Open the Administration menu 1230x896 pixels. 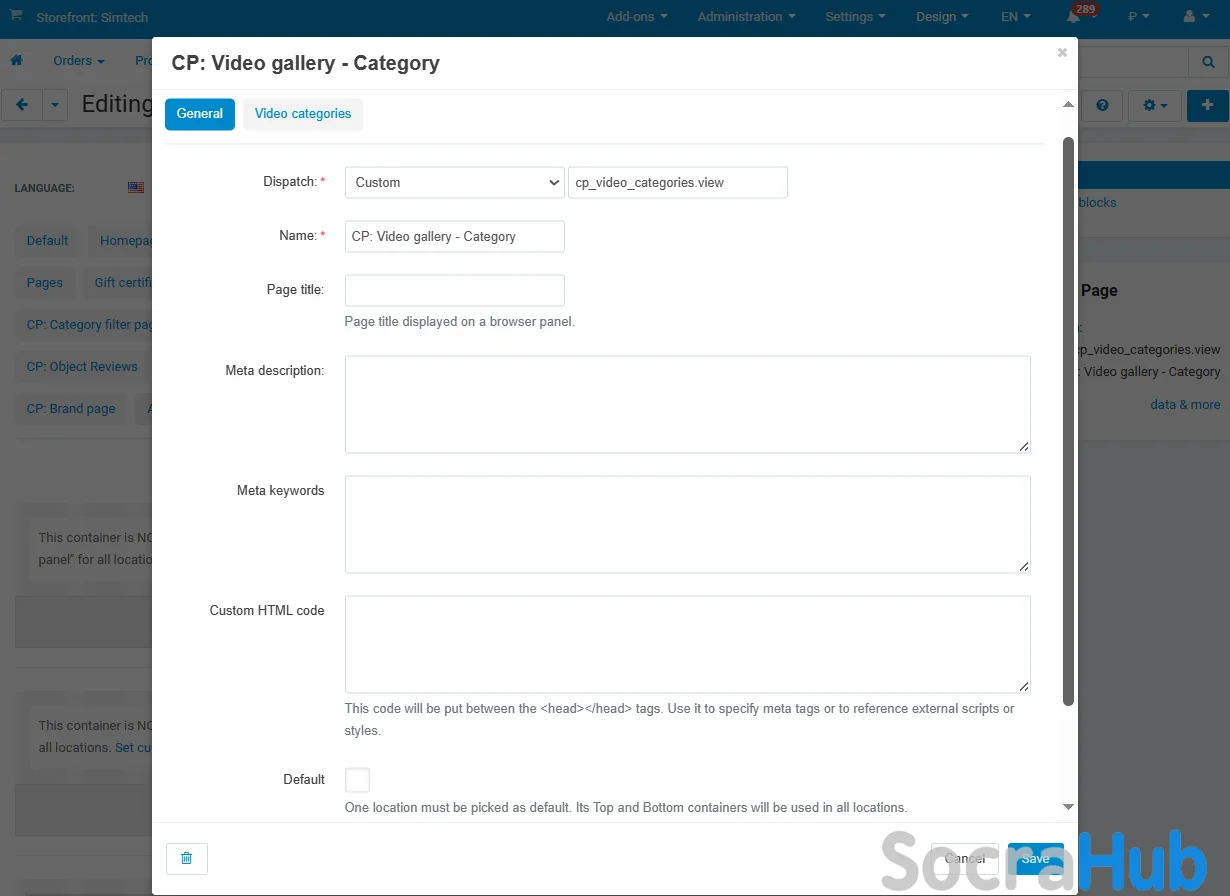click(747, 17)
